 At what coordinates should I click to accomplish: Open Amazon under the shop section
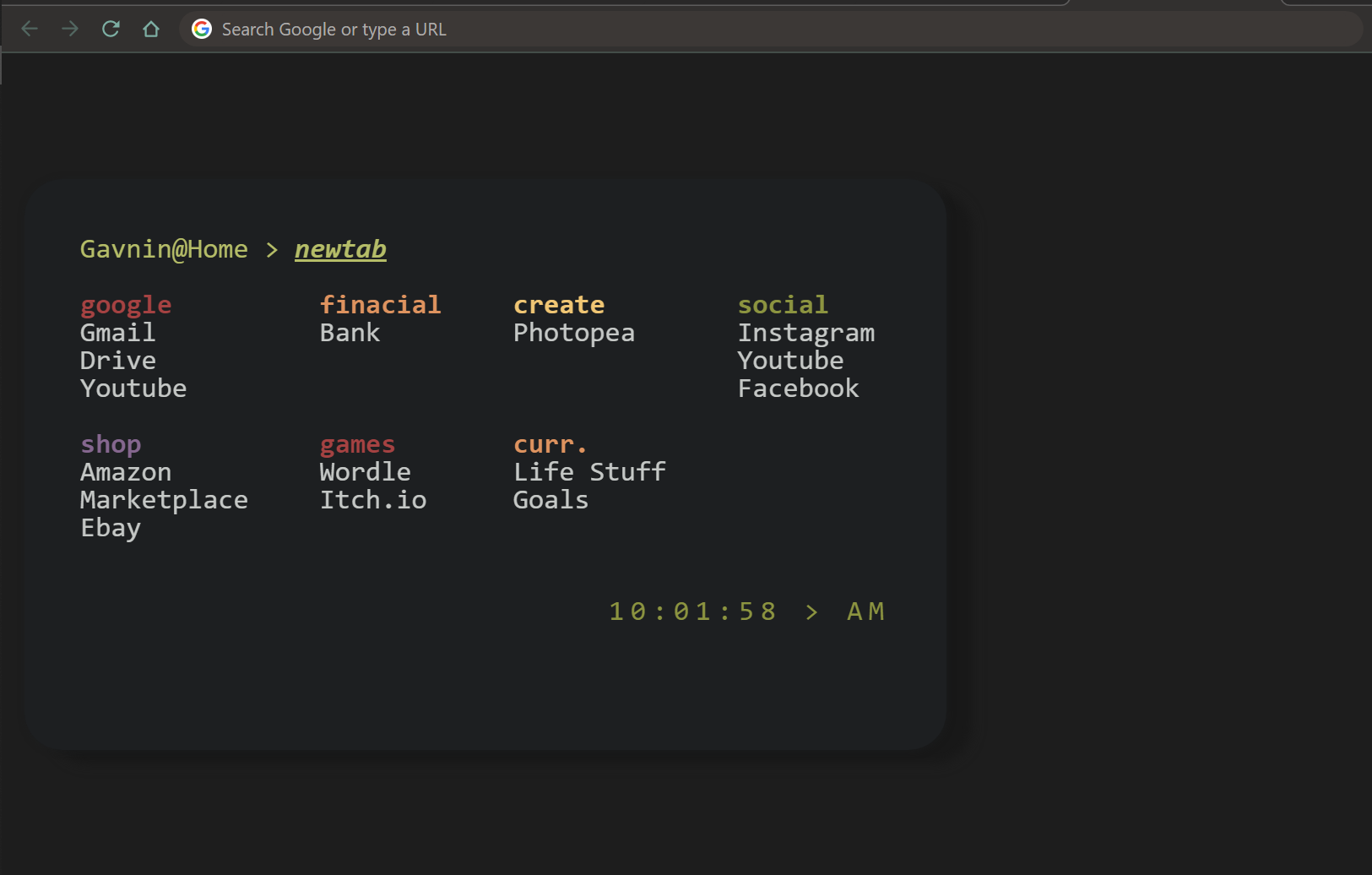pyautogui.click(x=126, y=471)
